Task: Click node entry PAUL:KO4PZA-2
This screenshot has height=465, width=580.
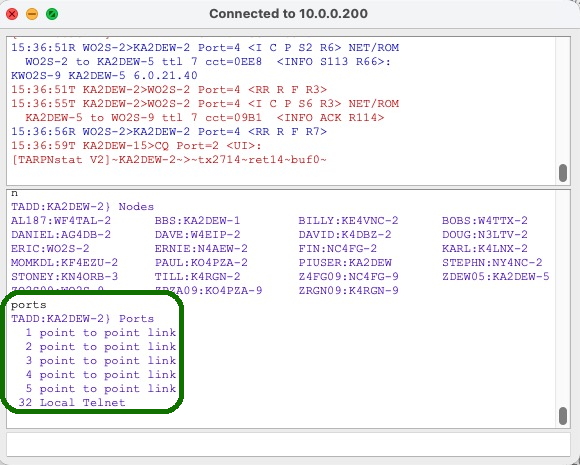Action: coord(201,263)
